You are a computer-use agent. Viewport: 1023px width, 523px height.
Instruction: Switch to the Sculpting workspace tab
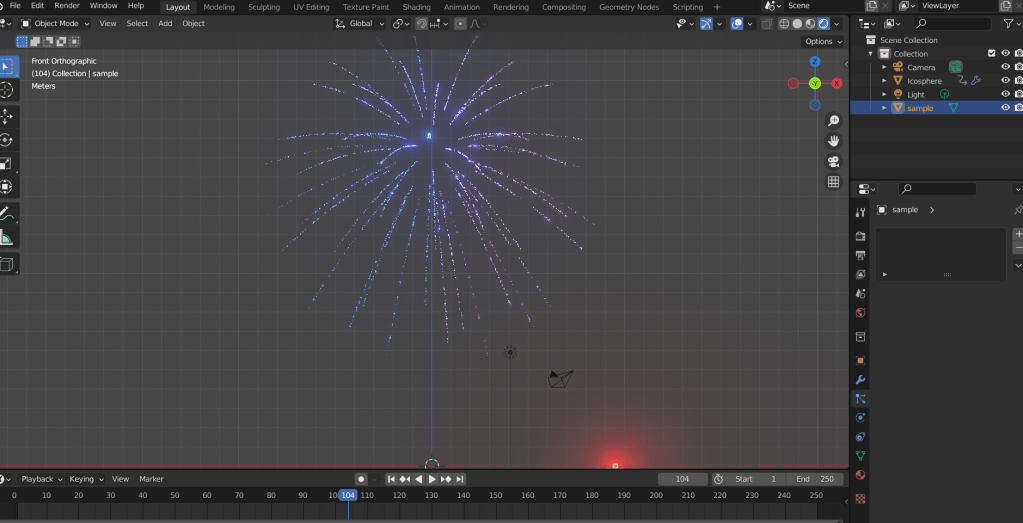point(264,7)
